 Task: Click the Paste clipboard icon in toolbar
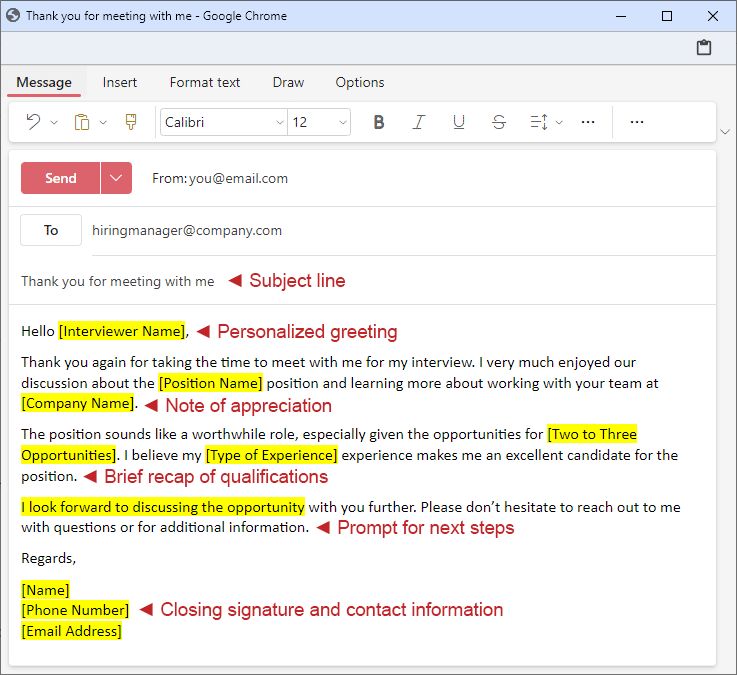click(82, 122)
